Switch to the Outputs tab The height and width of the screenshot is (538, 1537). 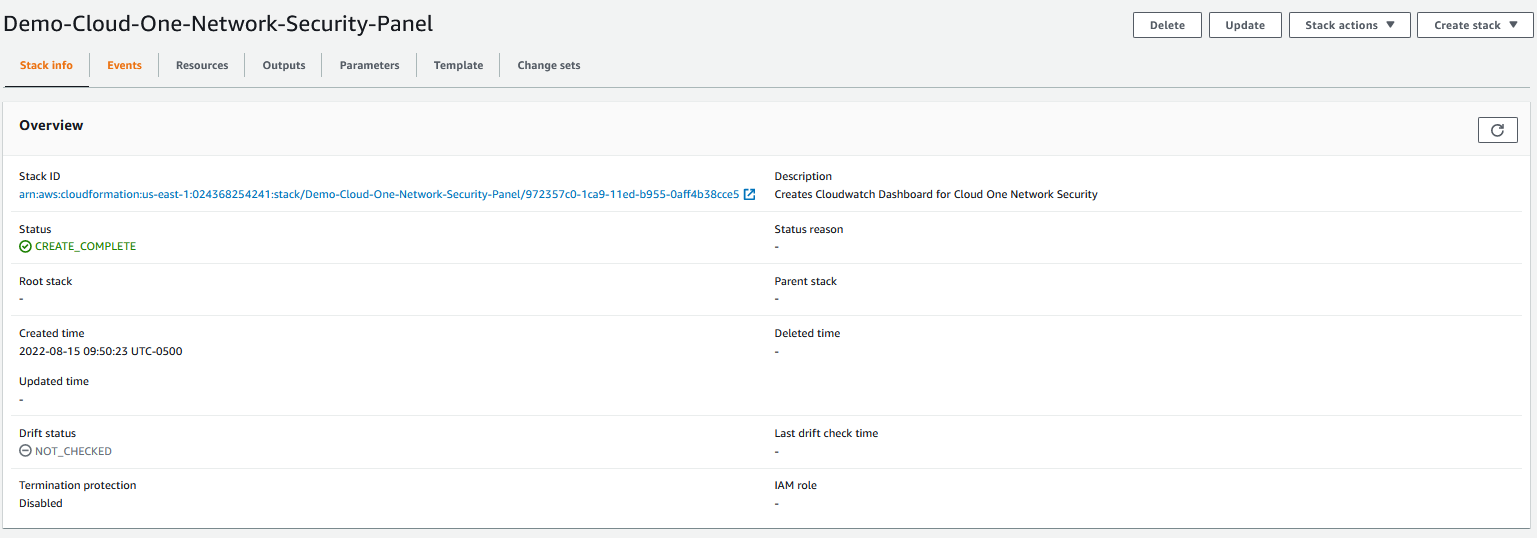pyautogui.click(x=284, y=65)
